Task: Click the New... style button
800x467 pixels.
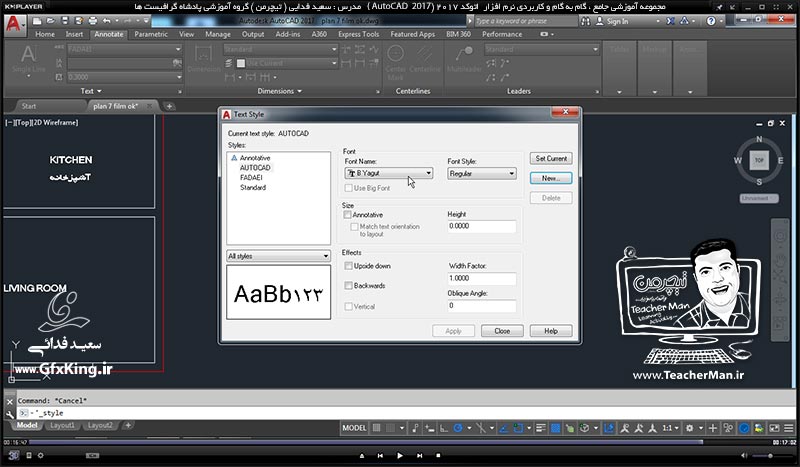Action: 551,178
